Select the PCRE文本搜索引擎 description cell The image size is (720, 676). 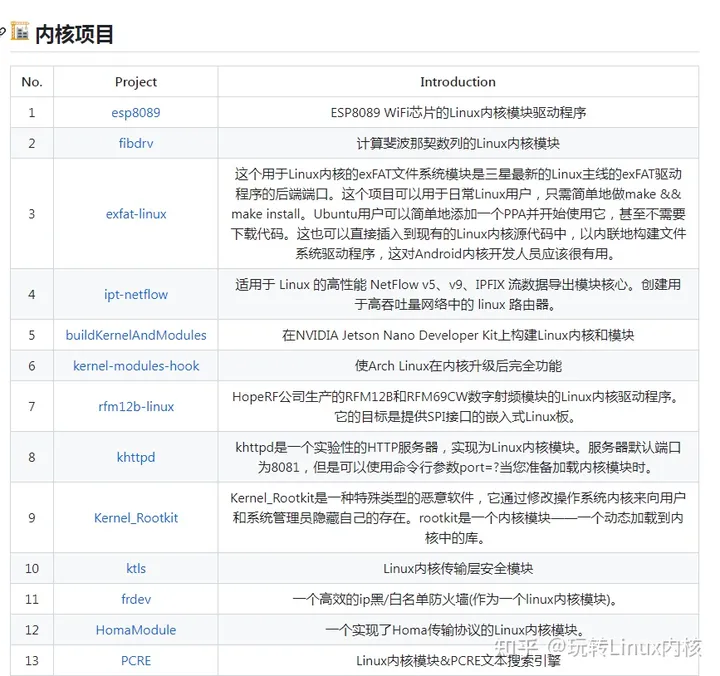click(458, 661)
